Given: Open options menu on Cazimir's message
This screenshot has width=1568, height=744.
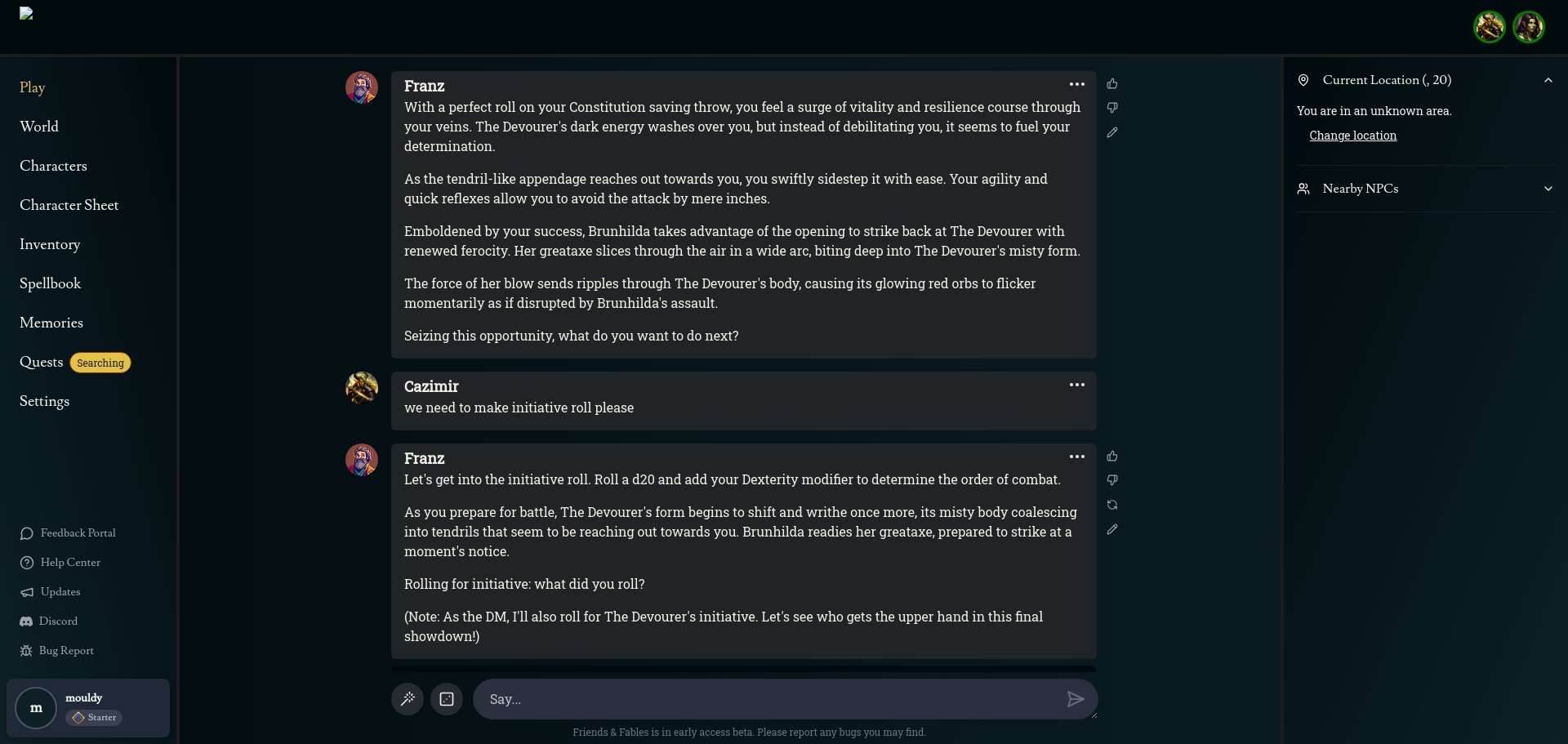Looking at the screenshot, I should click(x=1077, y=385).
